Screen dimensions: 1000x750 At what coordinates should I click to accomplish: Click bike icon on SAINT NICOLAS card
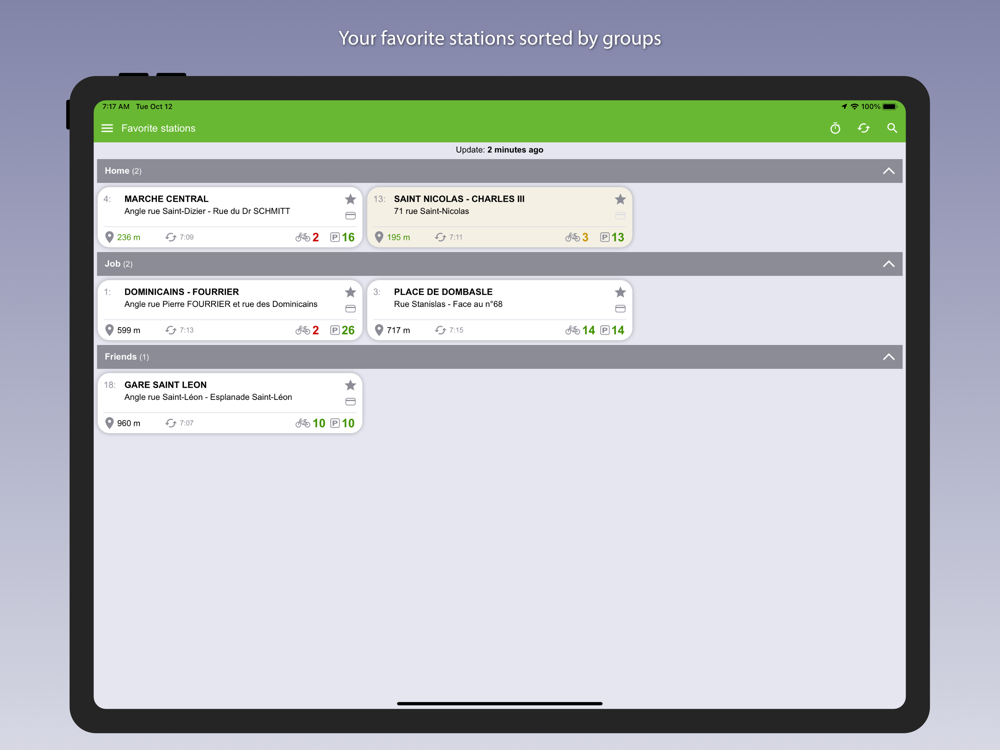(572, 237)
